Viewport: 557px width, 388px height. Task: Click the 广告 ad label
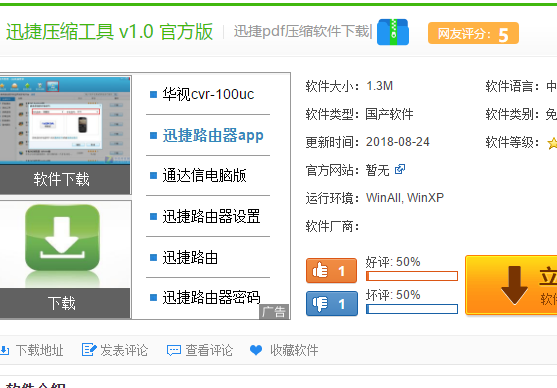pos(274,312)
